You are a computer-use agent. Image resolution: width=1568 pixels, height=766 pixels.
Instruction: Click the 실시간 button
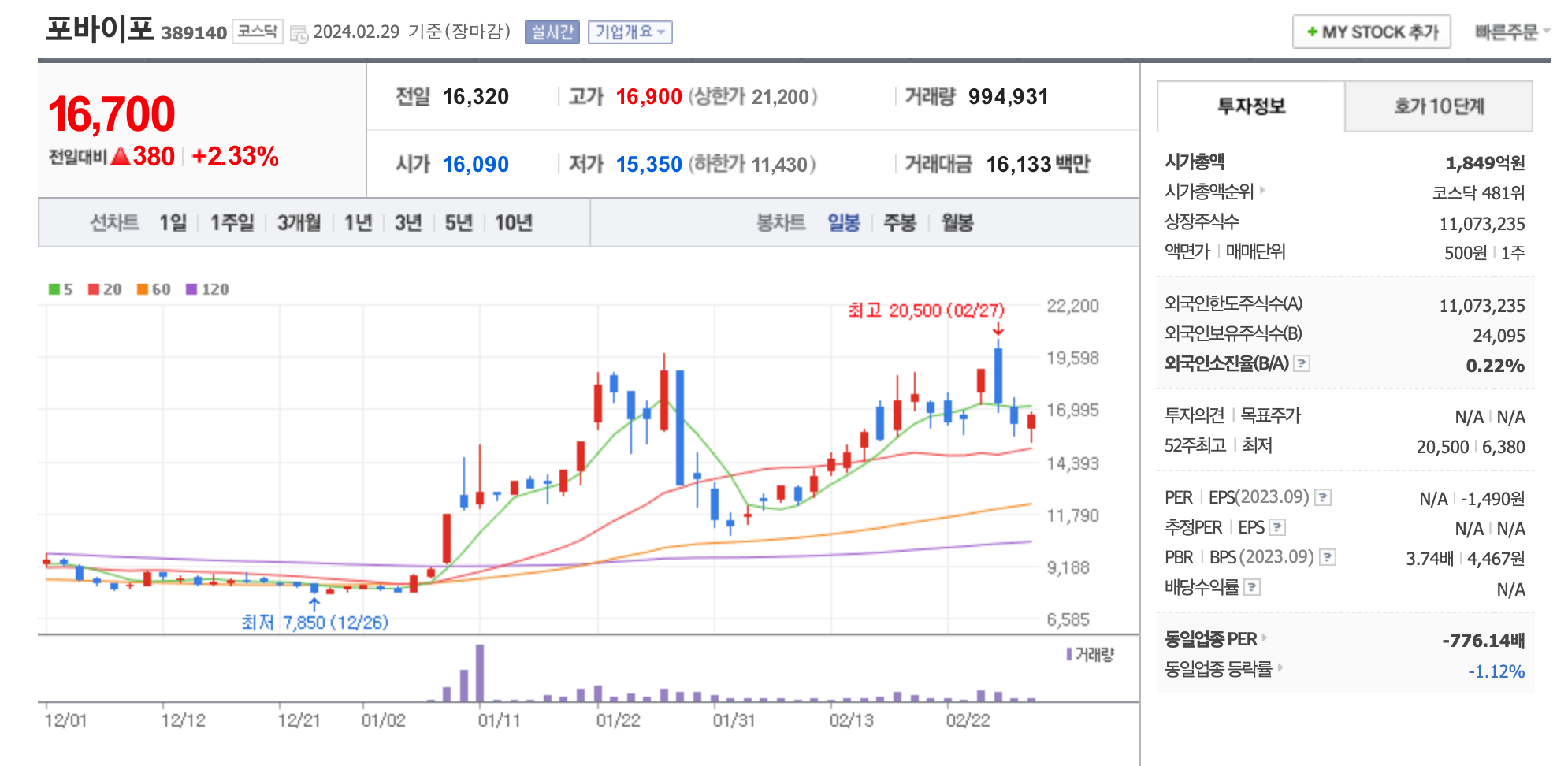click(x=552, y=32)
